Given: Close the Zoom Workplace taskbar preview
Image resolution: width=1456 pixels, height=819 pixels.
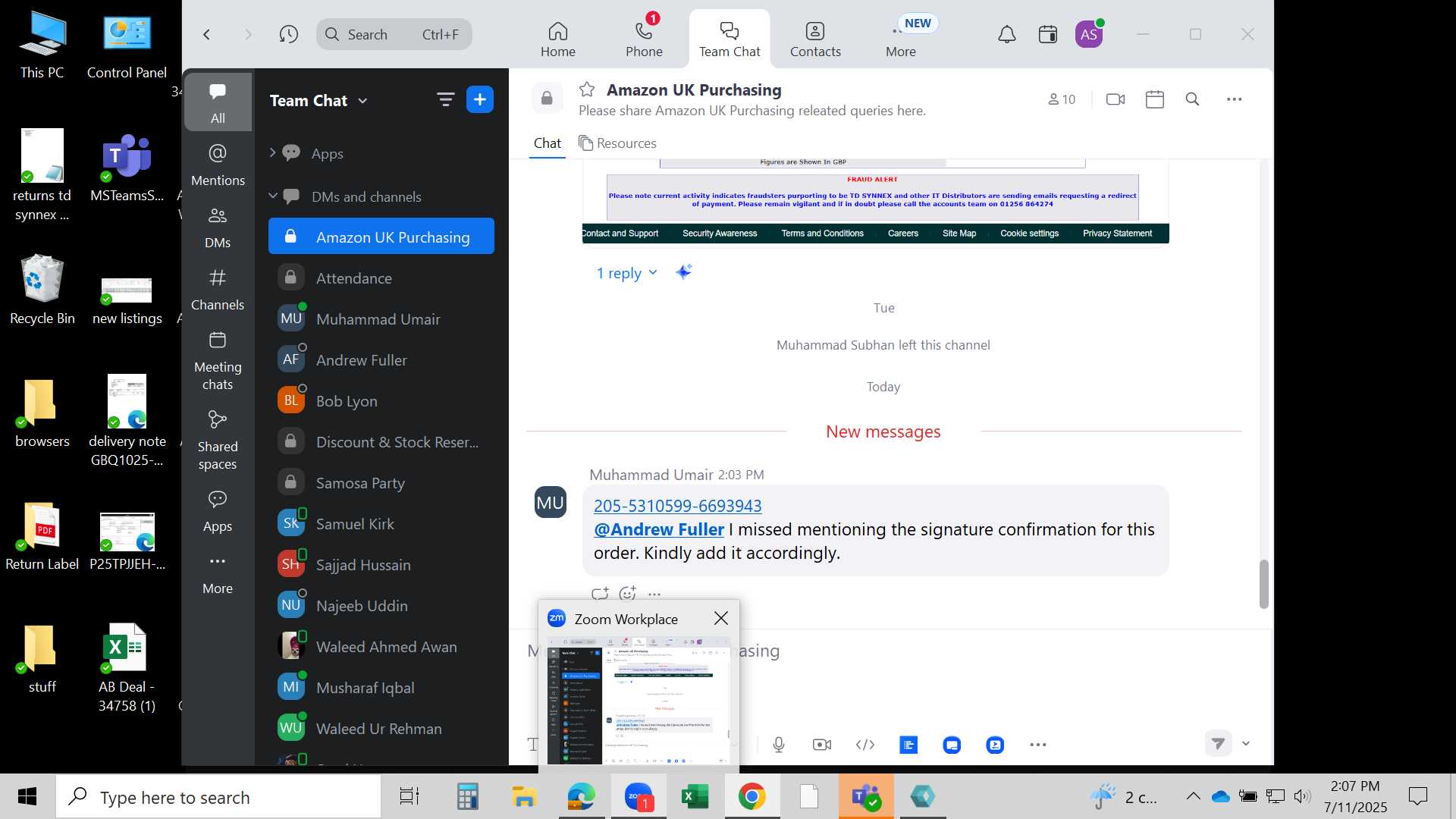Looking at the screenshot, I should pos(720,619).
